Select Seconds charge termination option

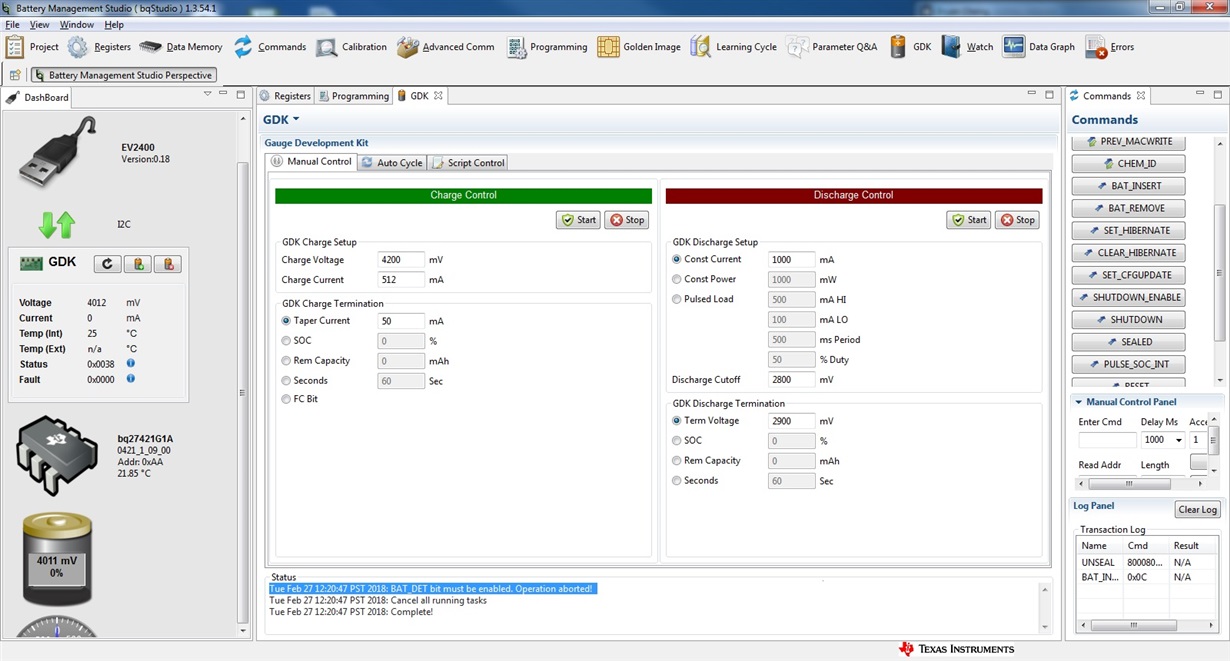coord(287,381)
